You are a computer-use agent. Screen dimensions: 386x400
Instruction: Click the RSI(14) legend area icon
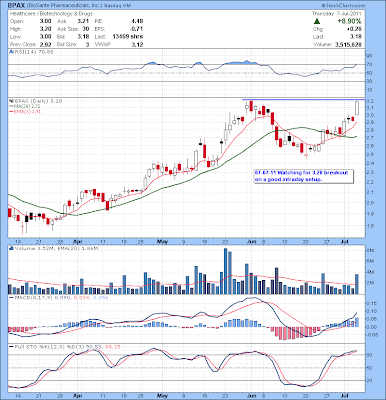click(x=11, y=52)
